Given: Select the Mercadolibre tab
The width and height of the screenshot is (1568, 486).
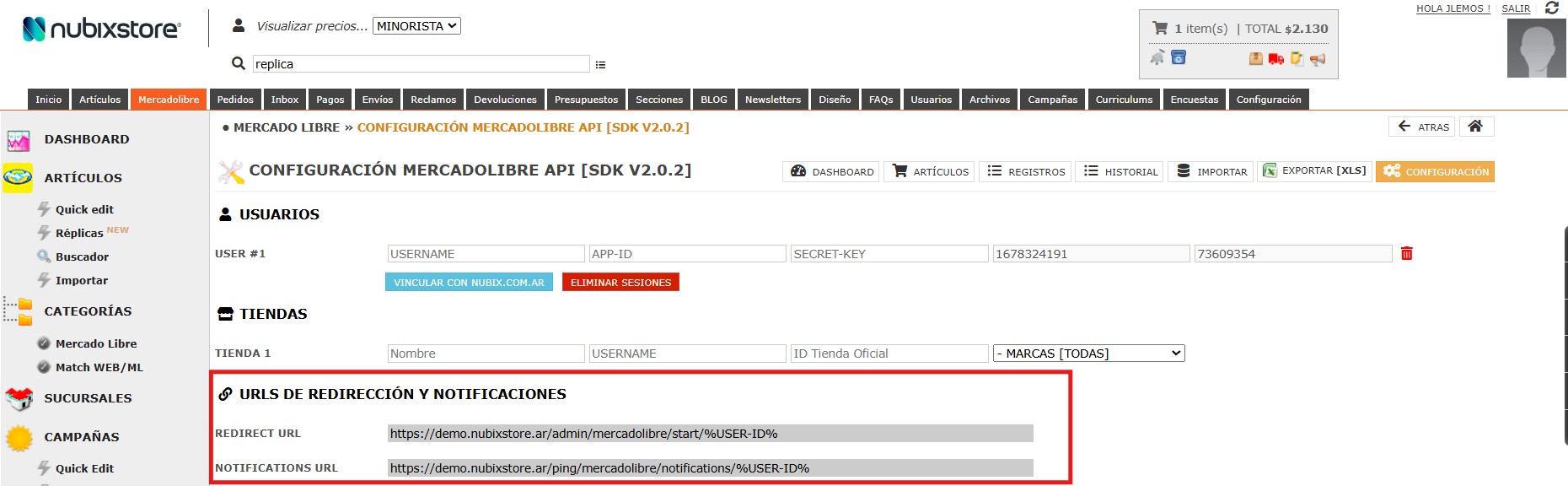Looking at the screenshot, I should [x=169, y=100].
